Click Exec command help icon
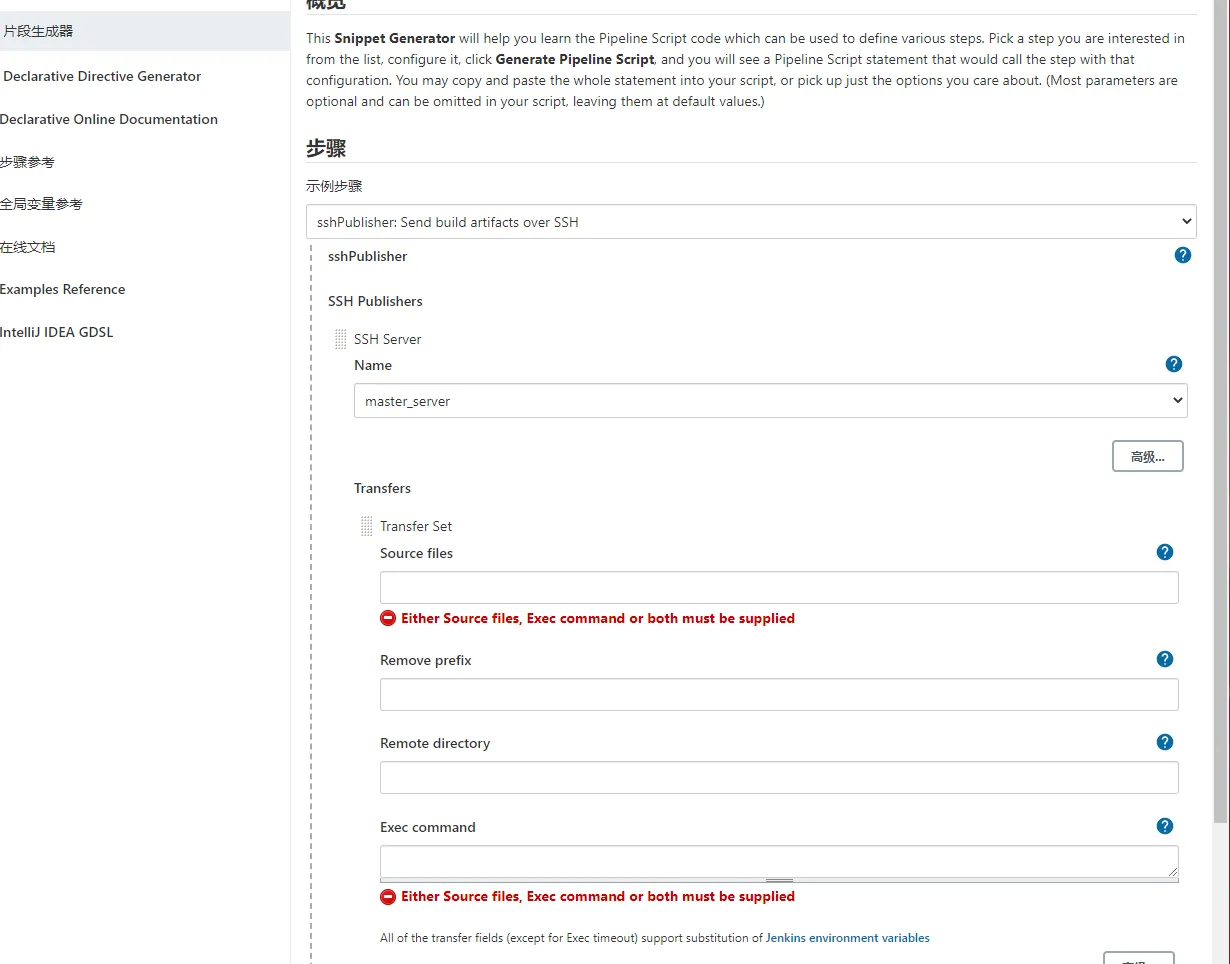 point(1165,826)
